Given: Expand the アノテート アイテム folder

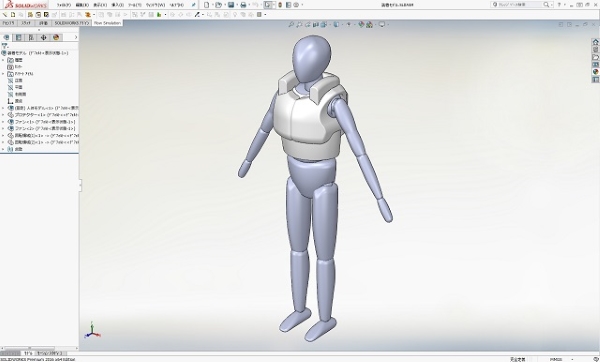Looking at the screenshot, I should coord(3,73).
